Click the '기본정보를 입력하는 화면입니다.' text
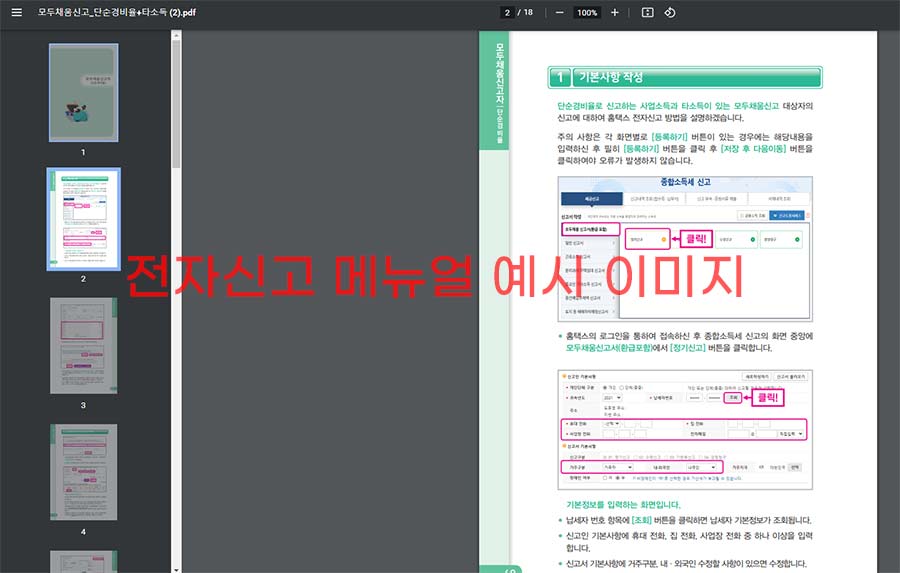The height and width of the screenshot is (573, 900). click(x=623, y=505)
